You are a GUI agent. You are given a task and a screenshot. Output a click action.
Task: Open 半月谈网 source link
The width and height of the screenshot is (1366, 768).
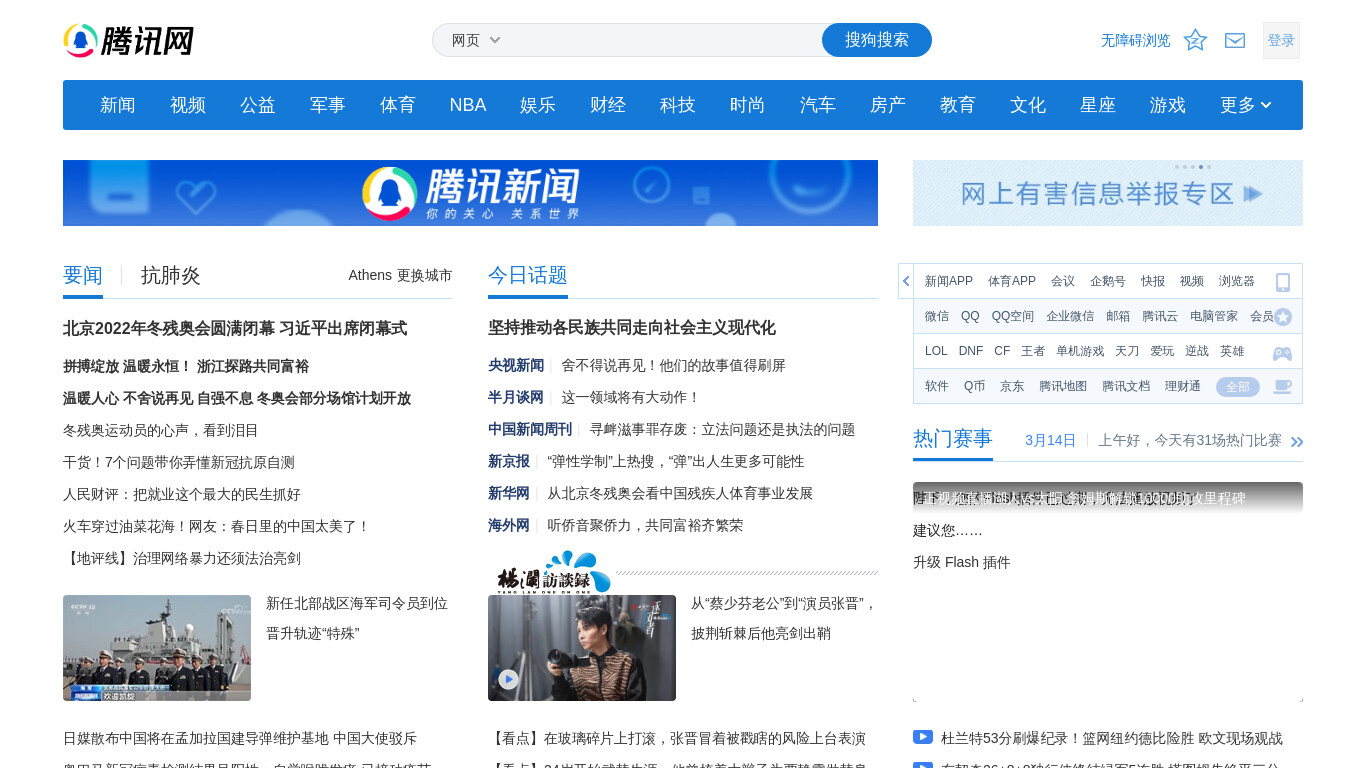(516, 398)
